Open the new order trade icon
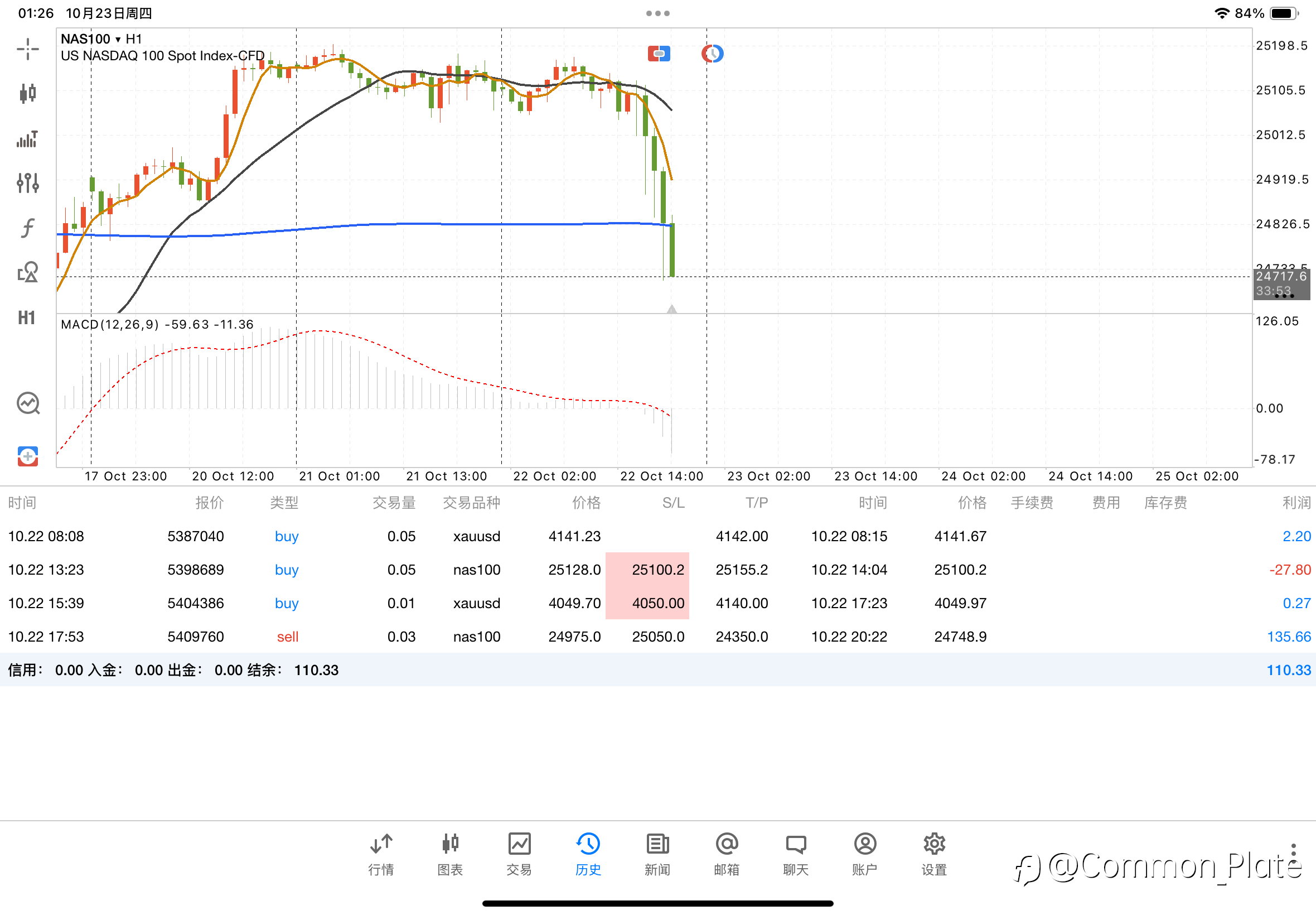 (27, 457)
